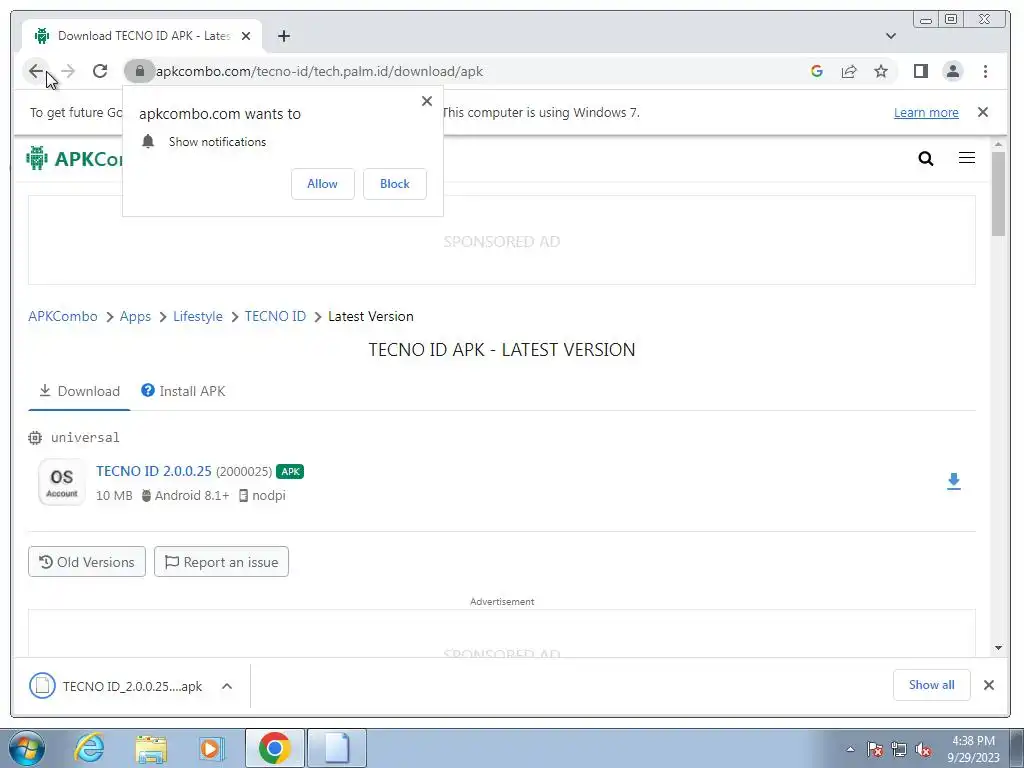This screenshot has height=768, width=1024.
Task: Bookmark this page with star icon
Action: [881, 71]
